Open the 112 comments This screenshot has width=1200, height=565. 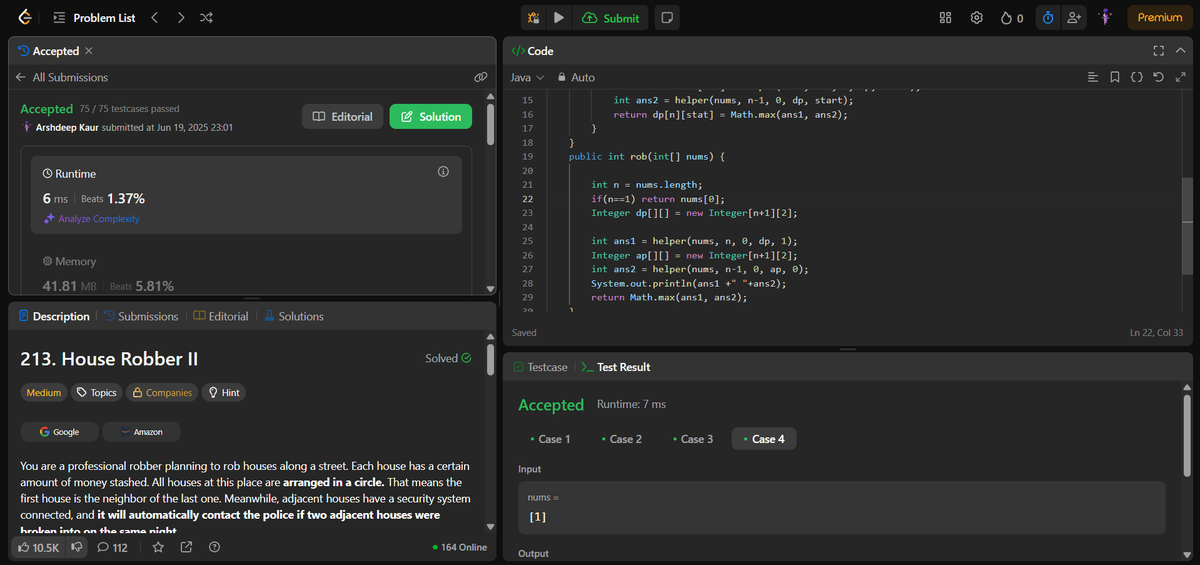coord(112,547)
